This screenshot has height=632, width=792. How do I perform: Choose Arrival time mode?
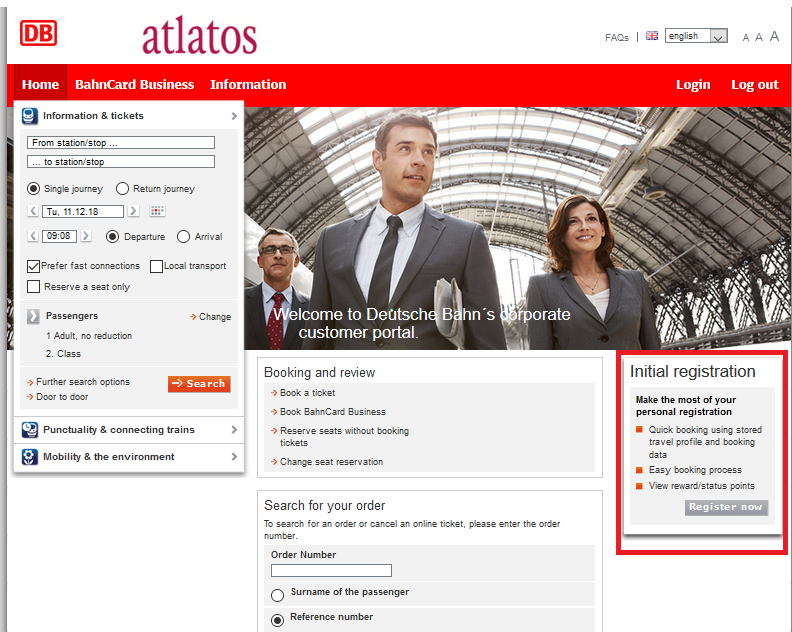(183, 236)
